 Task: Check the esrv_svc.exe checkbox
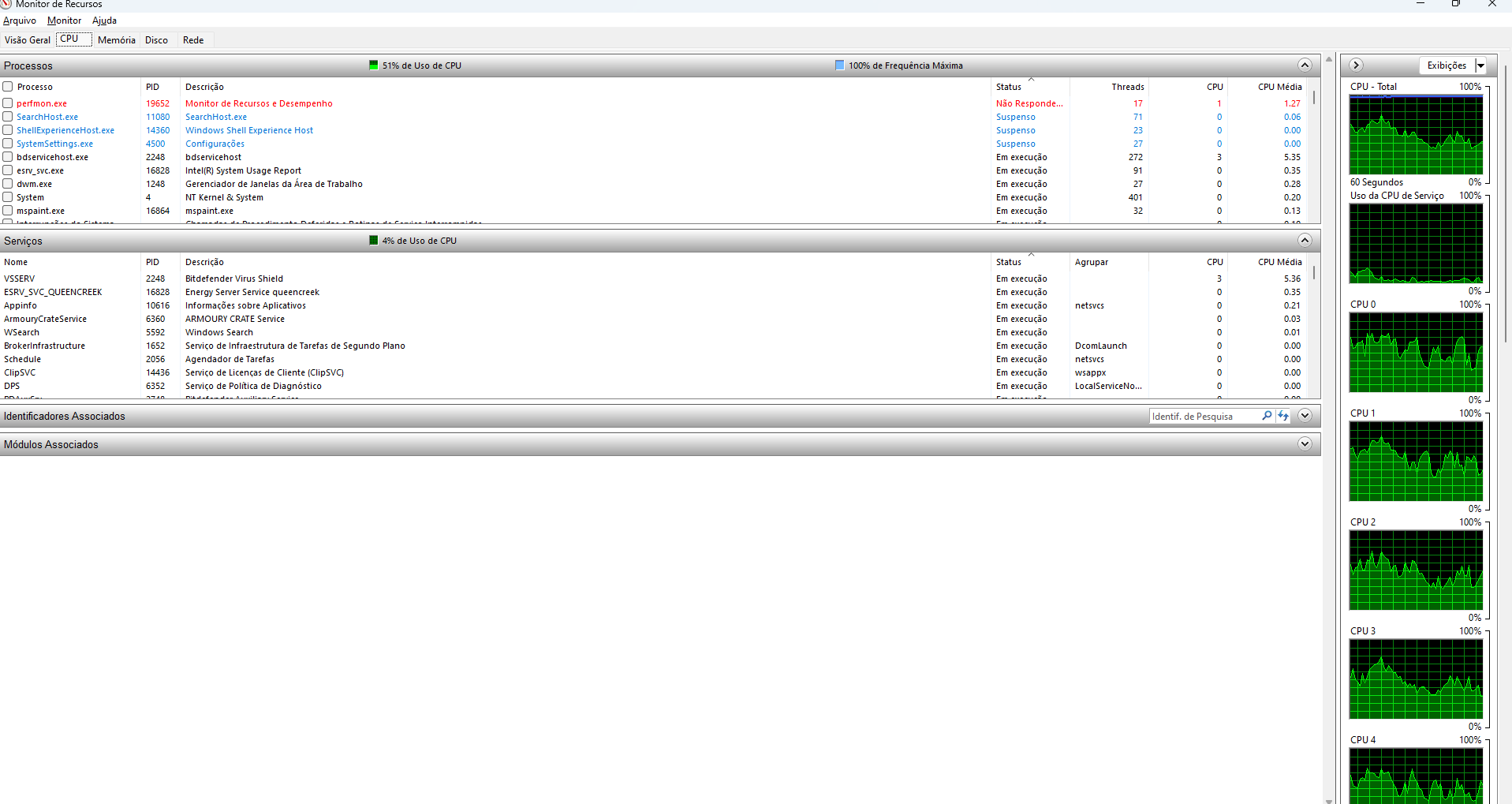(8, 170)
